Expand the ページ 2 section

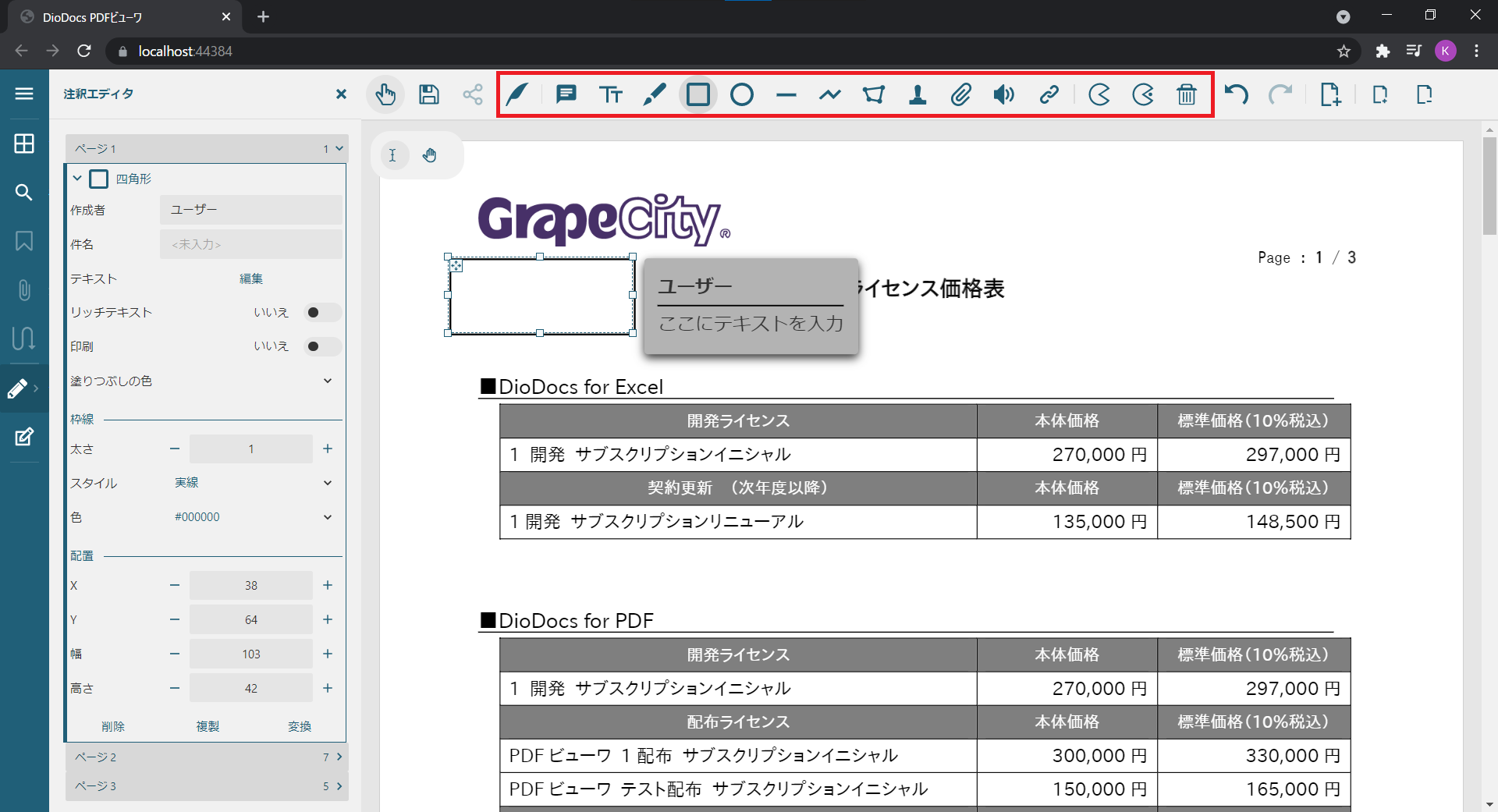click(x=339, y=757)
